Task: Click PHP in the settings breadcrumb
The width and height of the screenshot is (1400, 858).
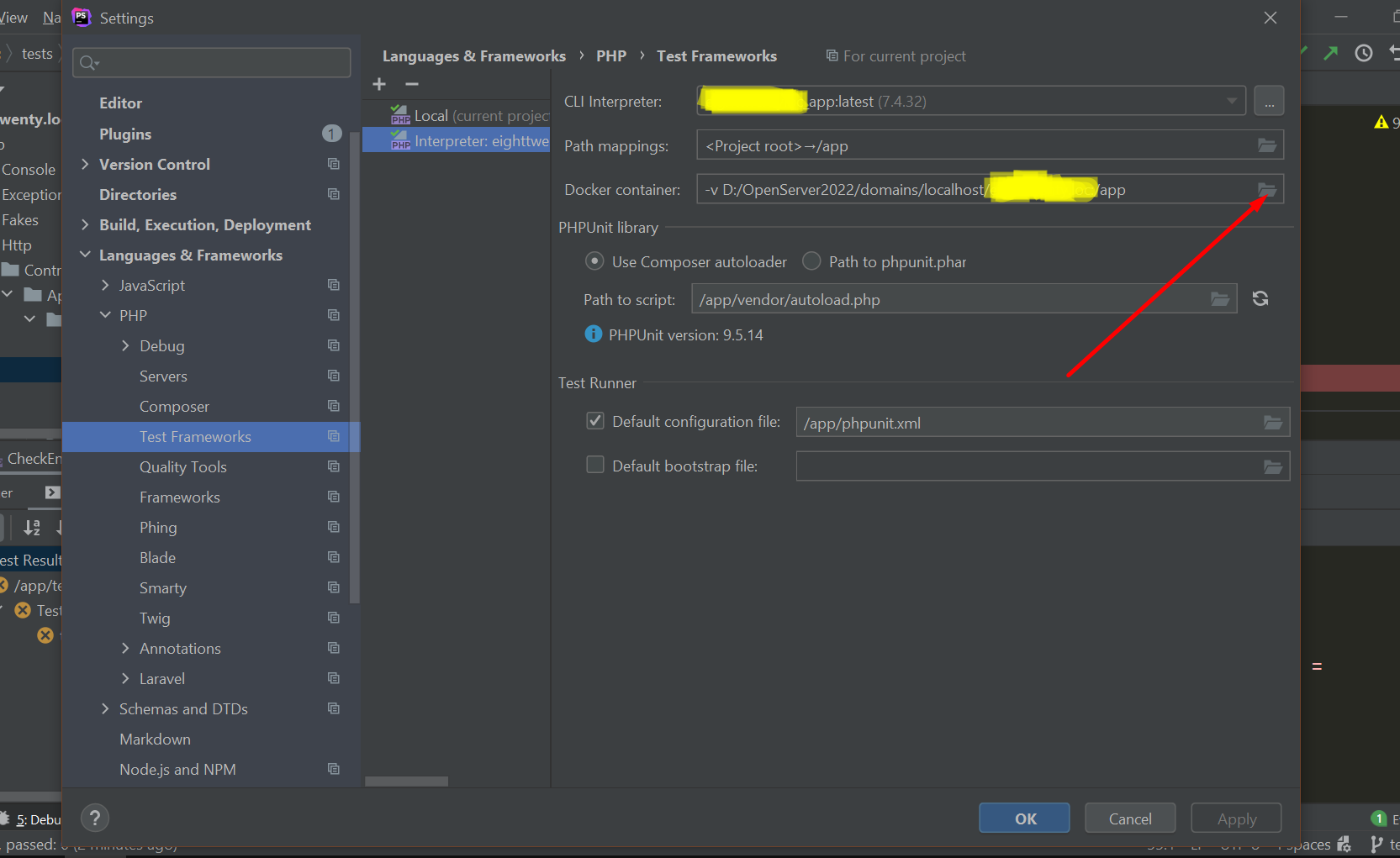Action: click(611, 56)
